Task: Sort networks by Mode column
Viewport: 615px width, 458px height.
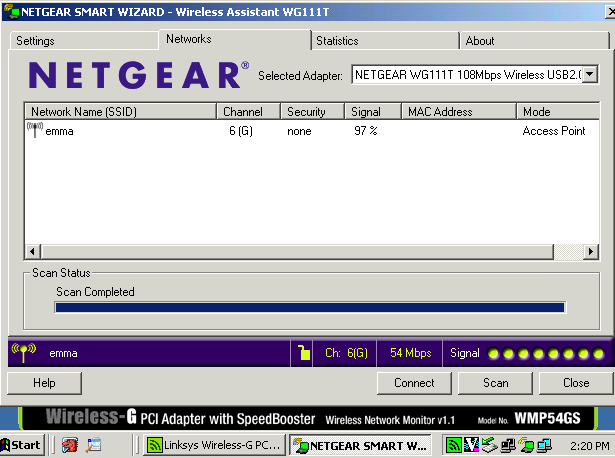Action: [x=558, y=112]
